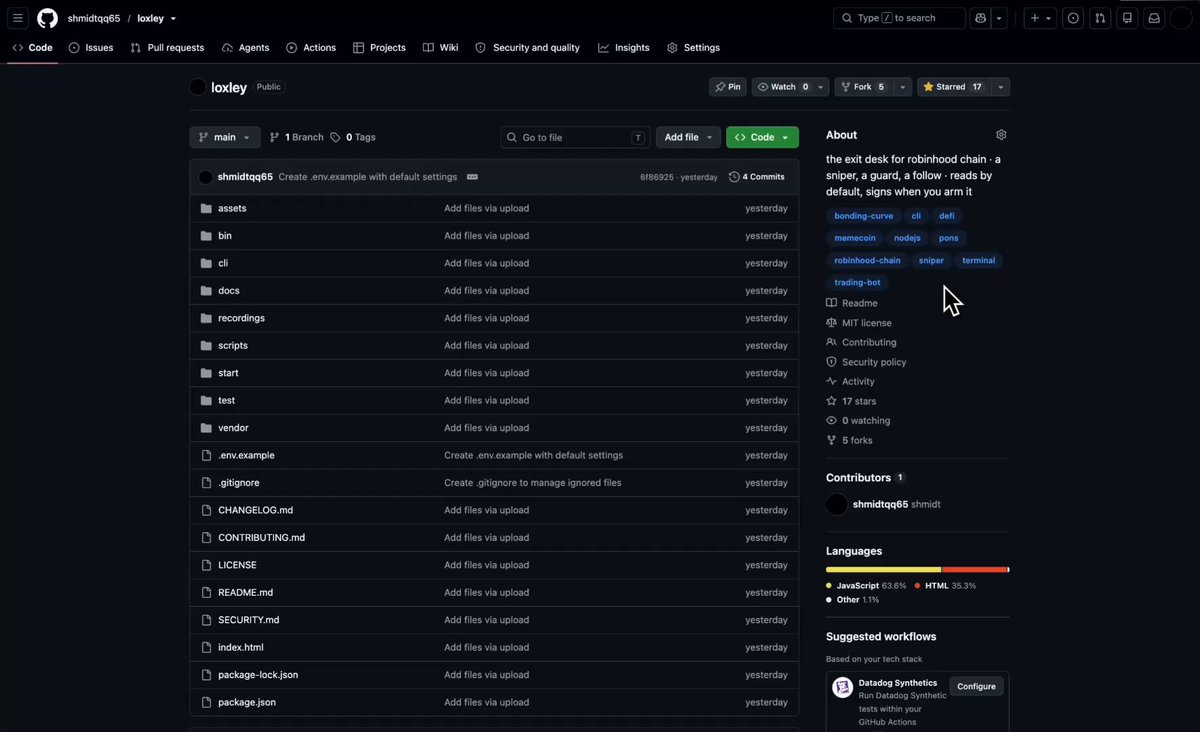The width and height of the screenshot is (1200, 732).
Task: Open the star lists dropdown arrow
Action: click(x=1000, y=87)
